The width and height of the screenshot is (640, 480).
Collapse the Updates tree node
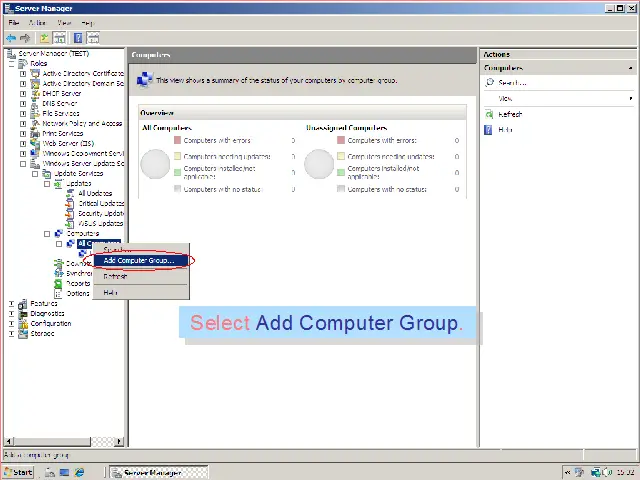[47, 184]
